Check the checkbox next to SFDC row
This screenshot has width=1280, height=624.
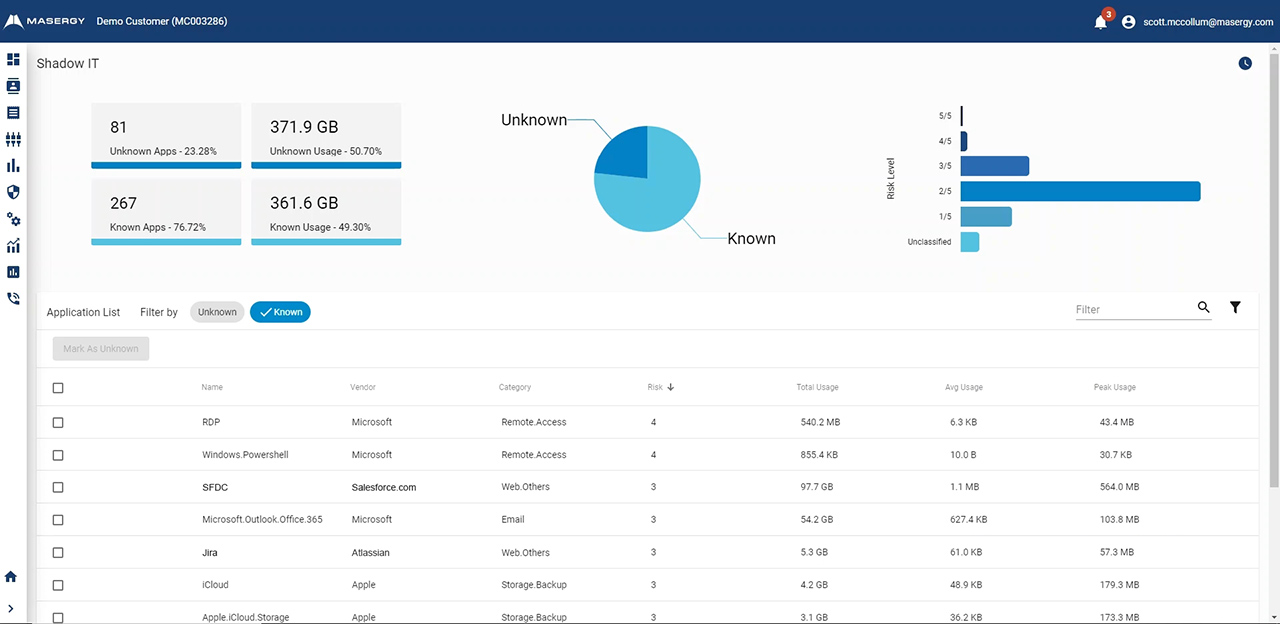pos(57,487)
